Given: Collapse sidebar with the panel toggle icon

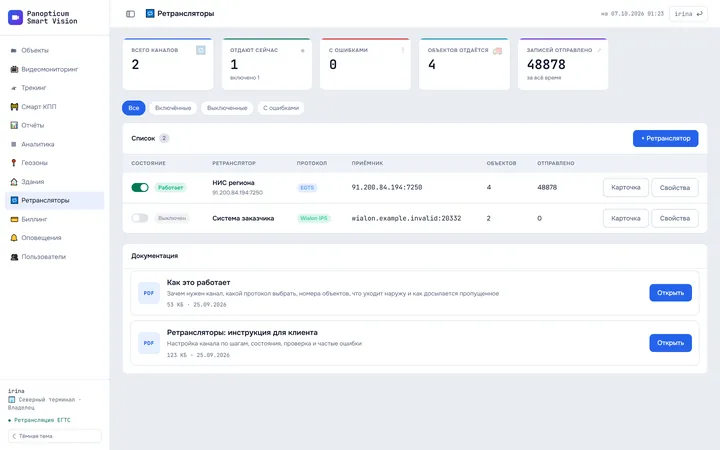Looking at the screenshot, I should click(x=130, y=14).
